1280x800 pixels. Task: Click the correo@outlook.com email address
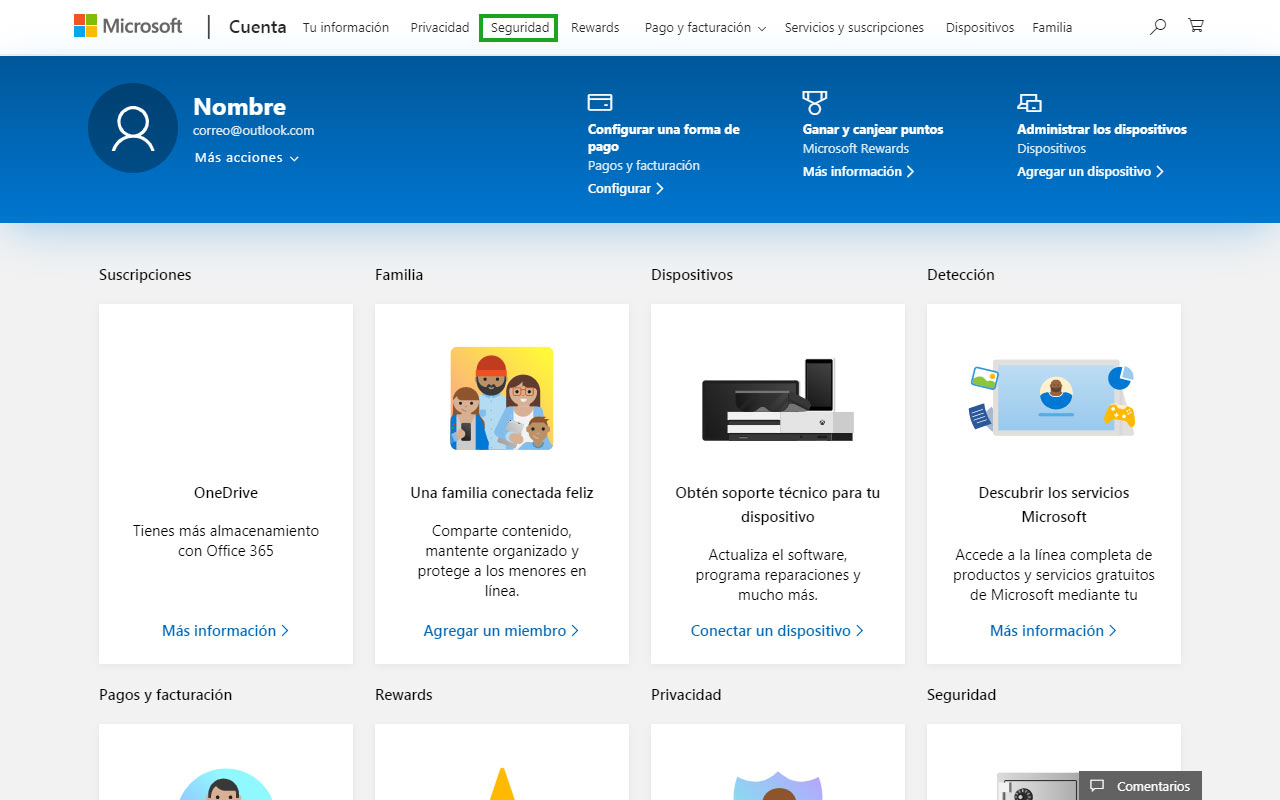254,130
